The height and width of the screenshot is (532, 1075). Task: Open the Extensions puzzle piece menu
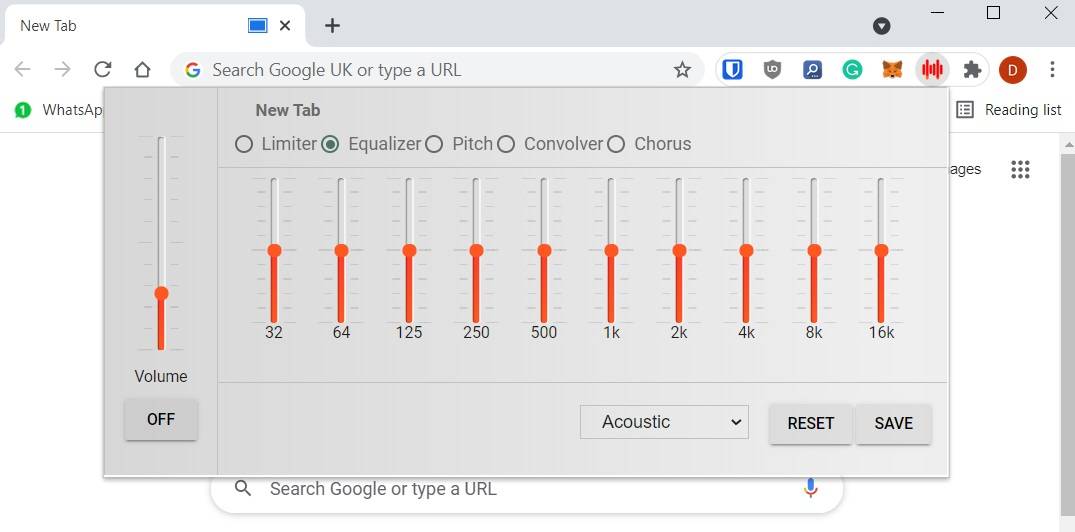pyautogui.click(x=972, y=70)
